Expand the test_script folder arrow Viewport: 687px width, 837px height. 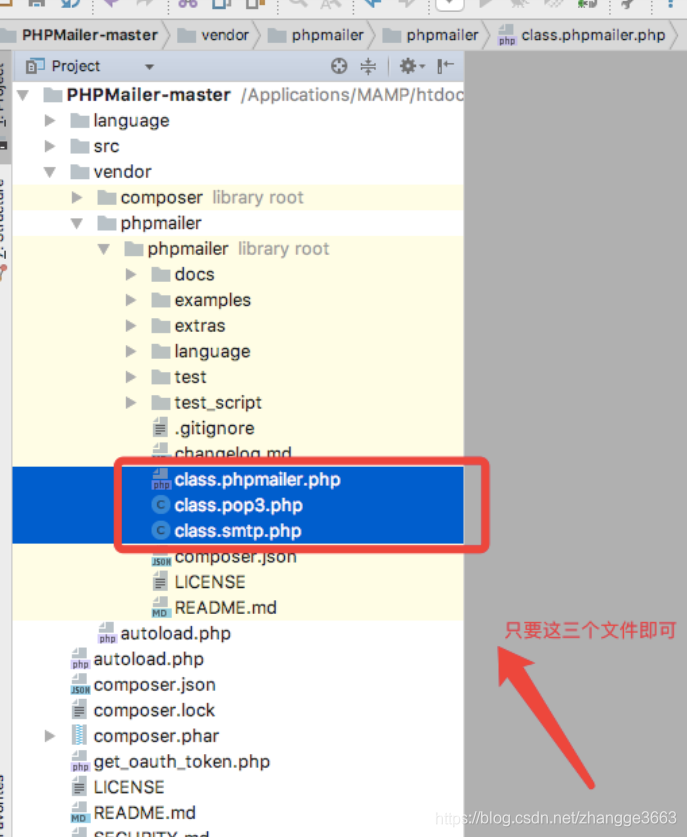tap(131, 402)
